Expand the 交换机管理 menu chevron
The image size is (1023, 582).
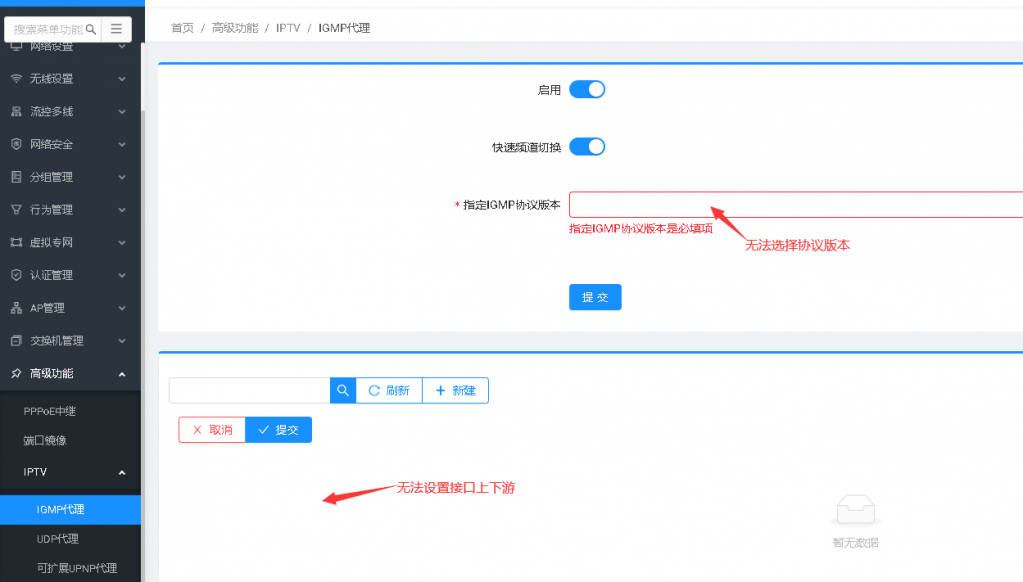122,341
